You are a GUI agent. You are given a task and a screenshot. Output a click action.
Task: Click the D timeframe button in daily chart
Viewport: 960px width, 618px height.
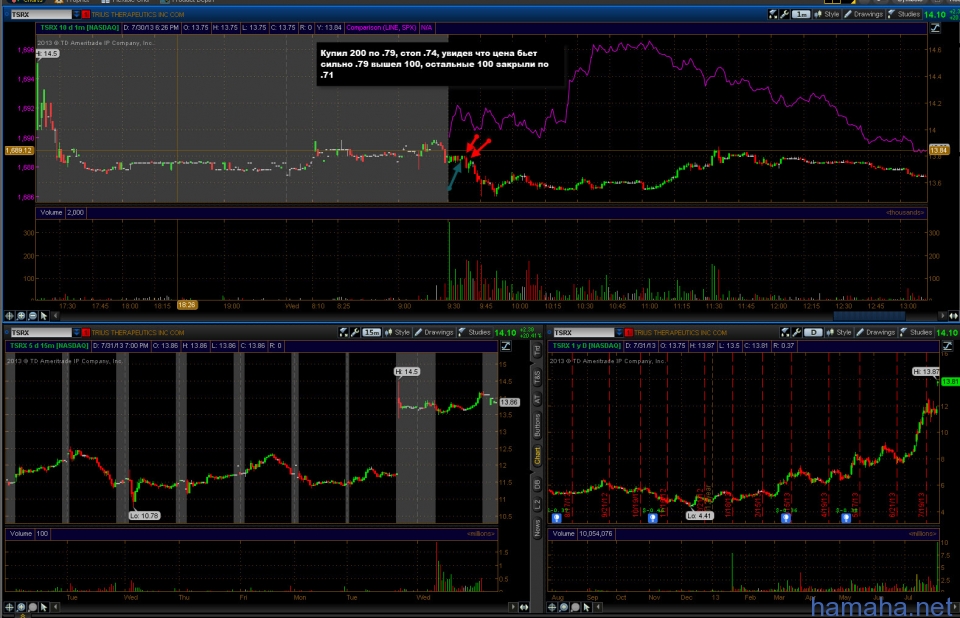point(813,333)
